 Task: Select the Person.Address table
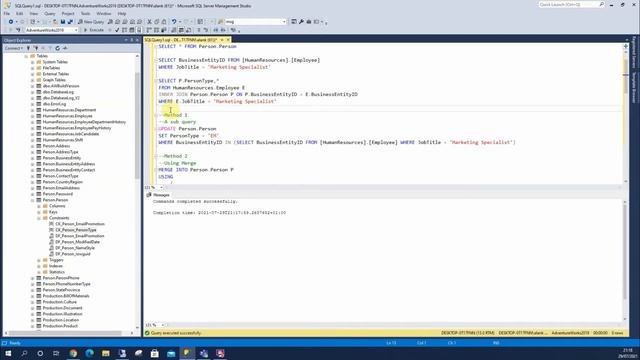56,146
